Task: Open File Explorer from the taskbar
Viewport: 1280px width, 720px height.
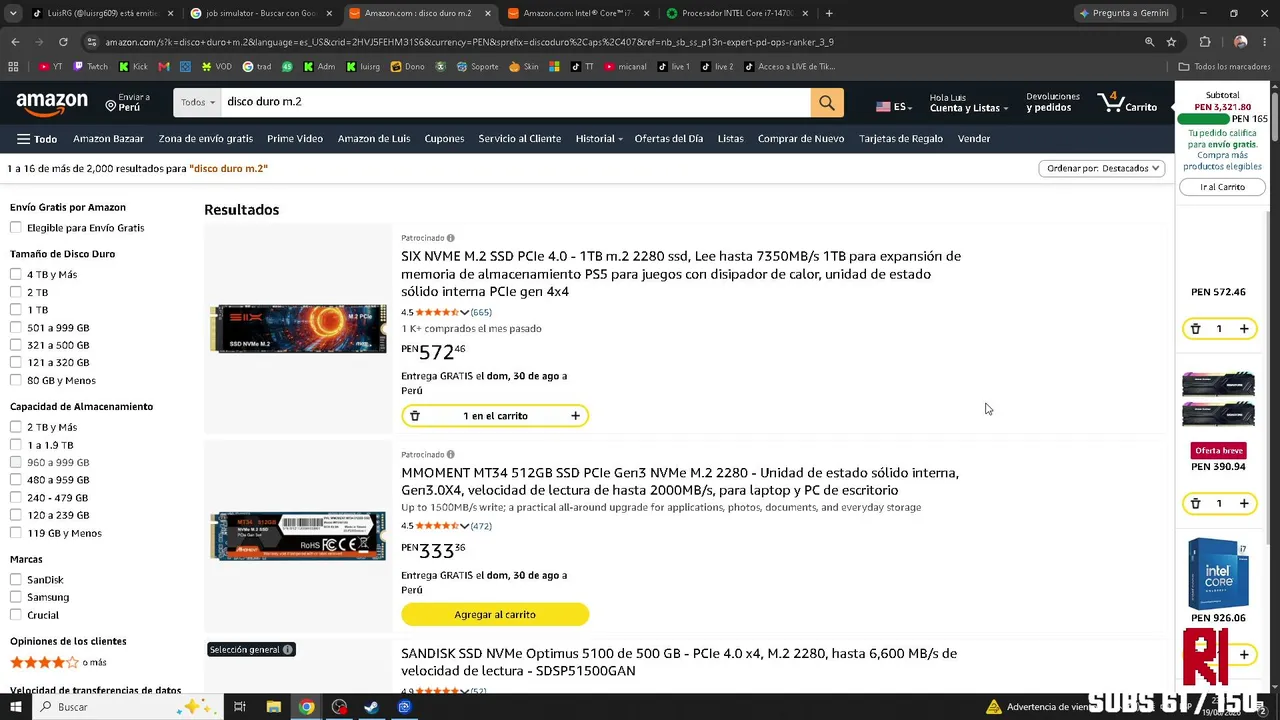Action: pyautogui.click(x=273, y=707)
